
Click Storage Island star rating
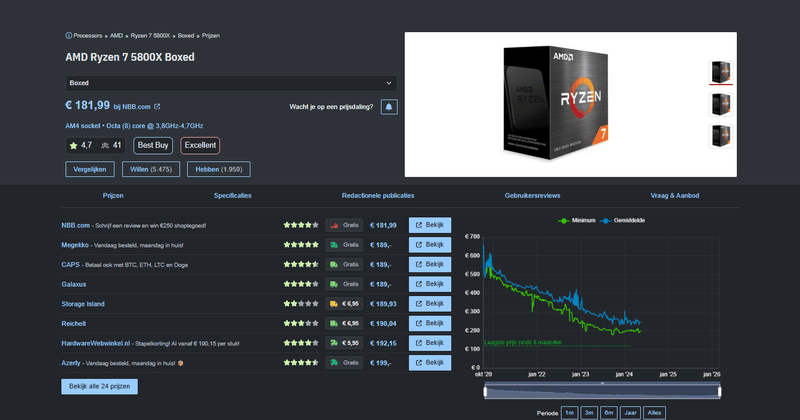click(x=301, y=304)
